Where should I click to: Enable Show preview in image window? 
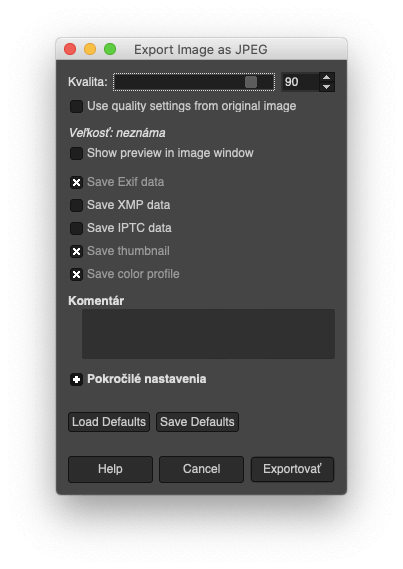pos(76,153)
